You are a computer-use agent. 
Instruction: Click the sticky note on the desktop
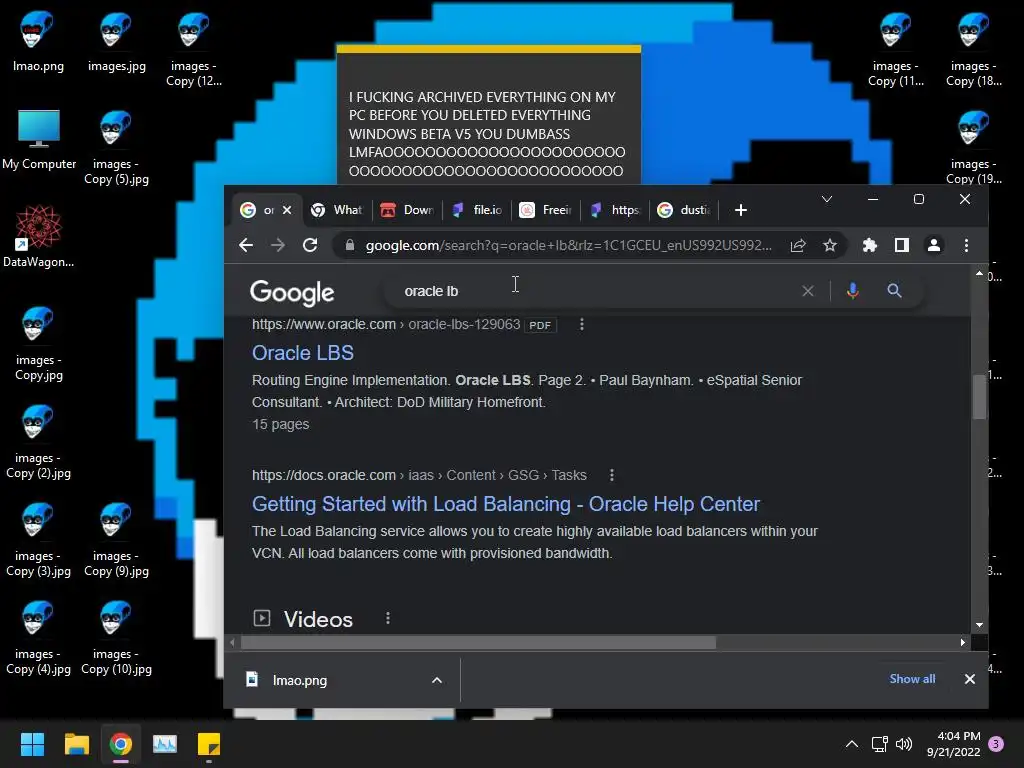click(488, 114)
